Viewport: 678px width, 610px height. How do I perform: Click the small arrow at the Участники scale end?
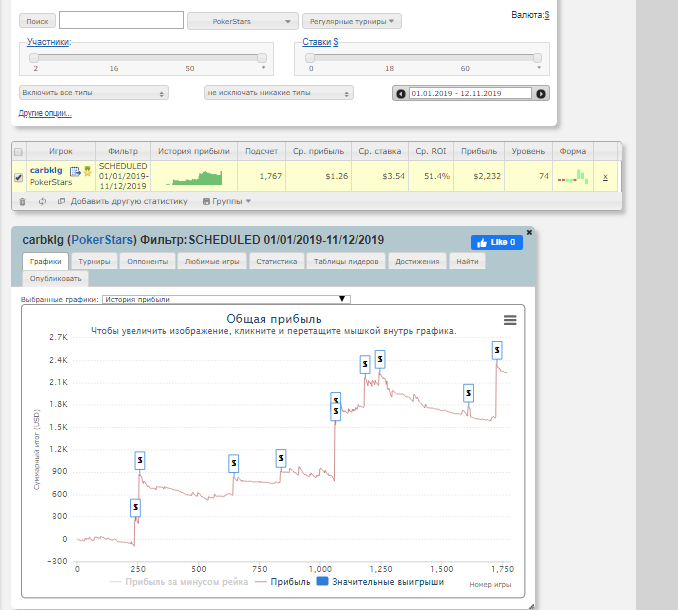point(263,68)
